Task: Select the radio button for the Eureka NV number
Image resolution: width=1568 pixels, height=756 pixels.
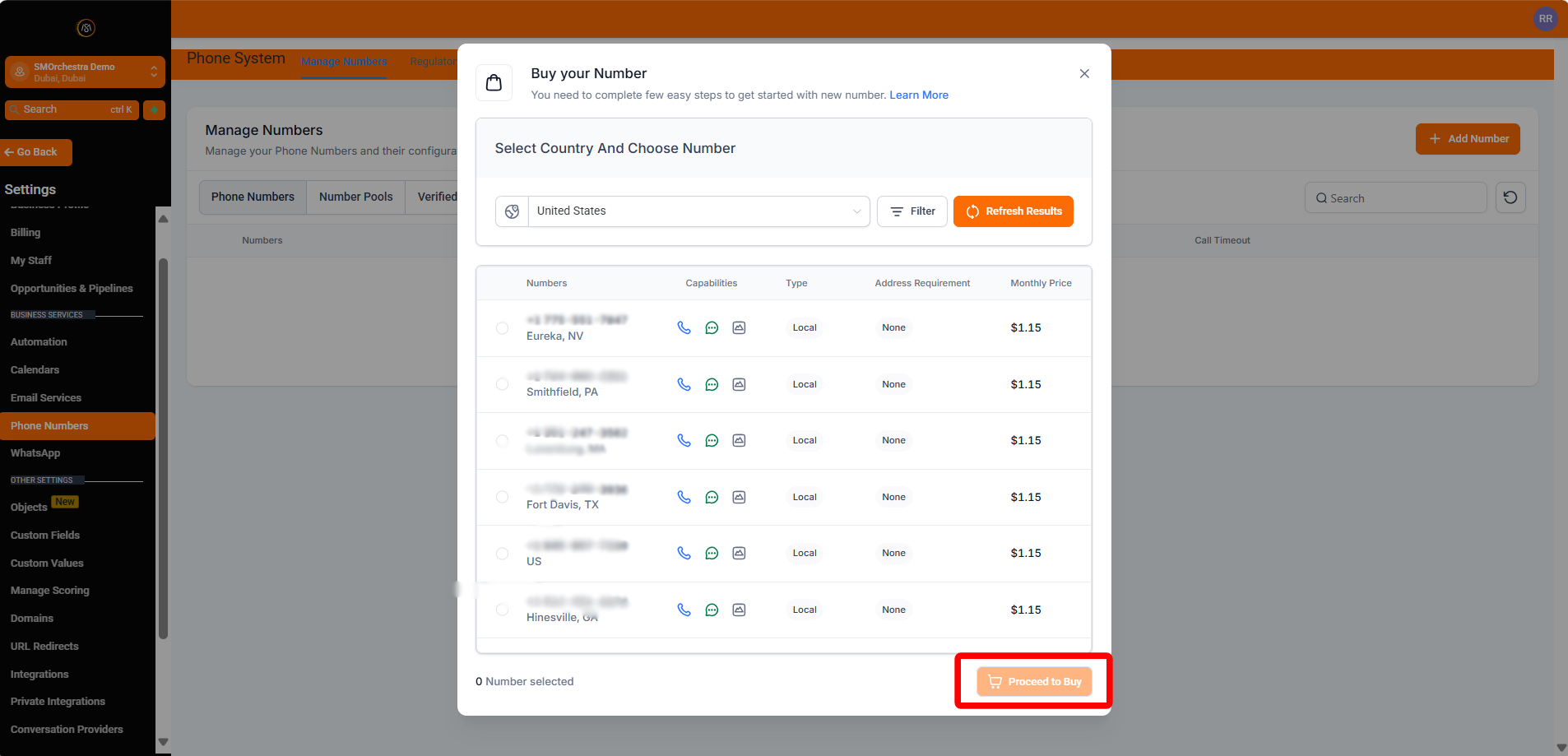Action: point(502,327)
